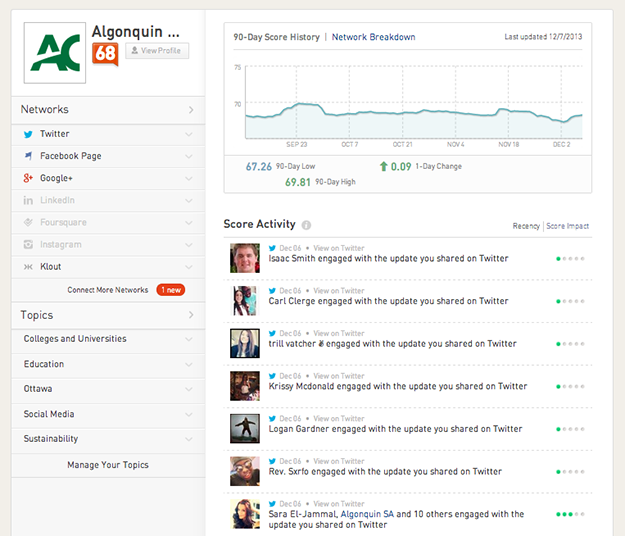
Task: Open the Networks section arrow
Action: [191, 110]
